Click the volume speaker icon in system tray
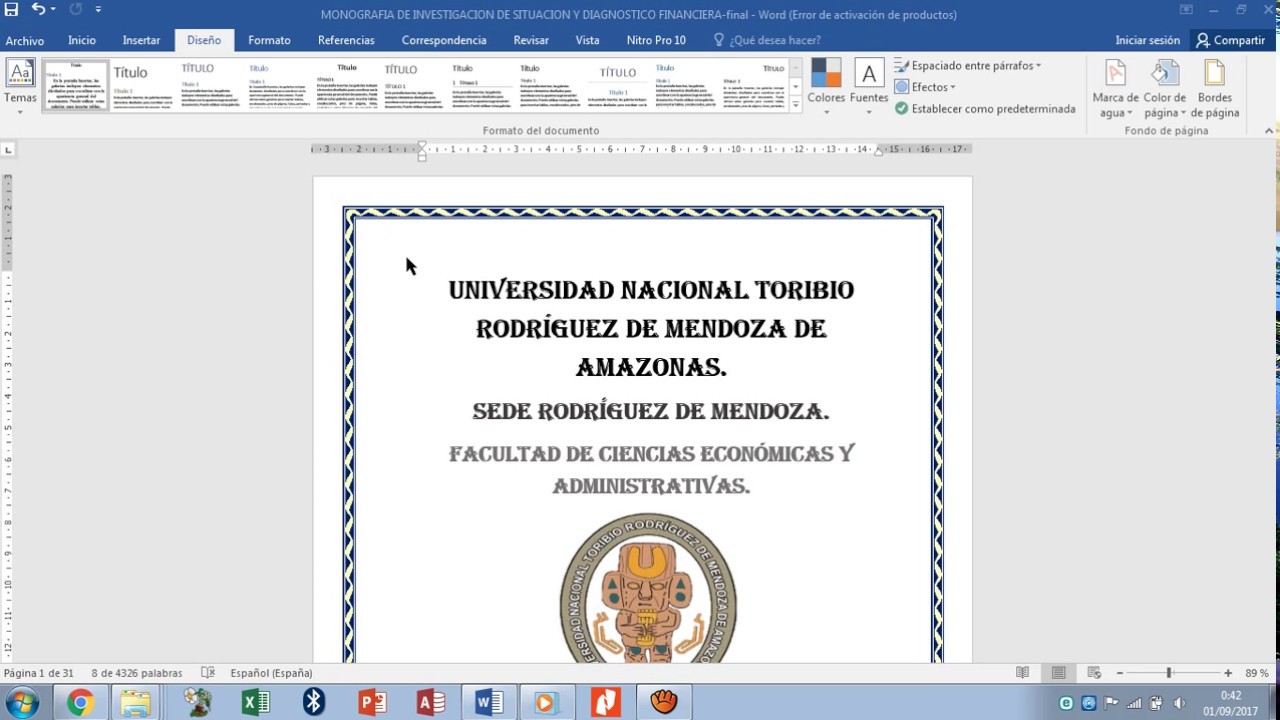 point(1179,703)
